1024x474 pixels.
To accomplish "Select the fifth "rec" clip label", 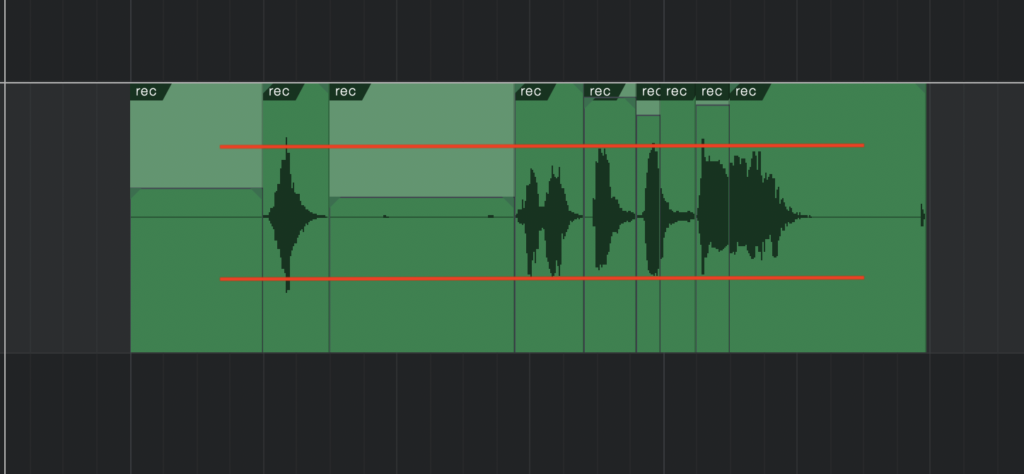I will tap(600, 92).
